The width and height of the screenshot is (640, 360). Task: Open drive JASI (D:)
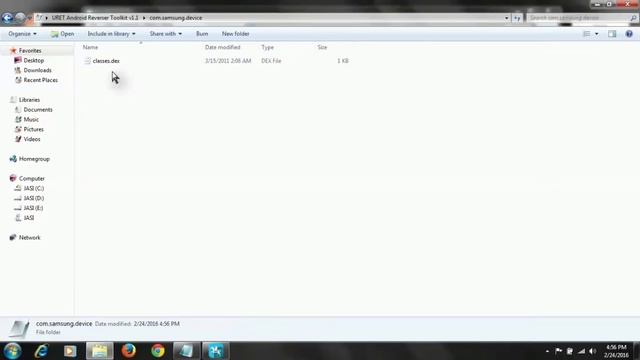click(x=33, y=198)
